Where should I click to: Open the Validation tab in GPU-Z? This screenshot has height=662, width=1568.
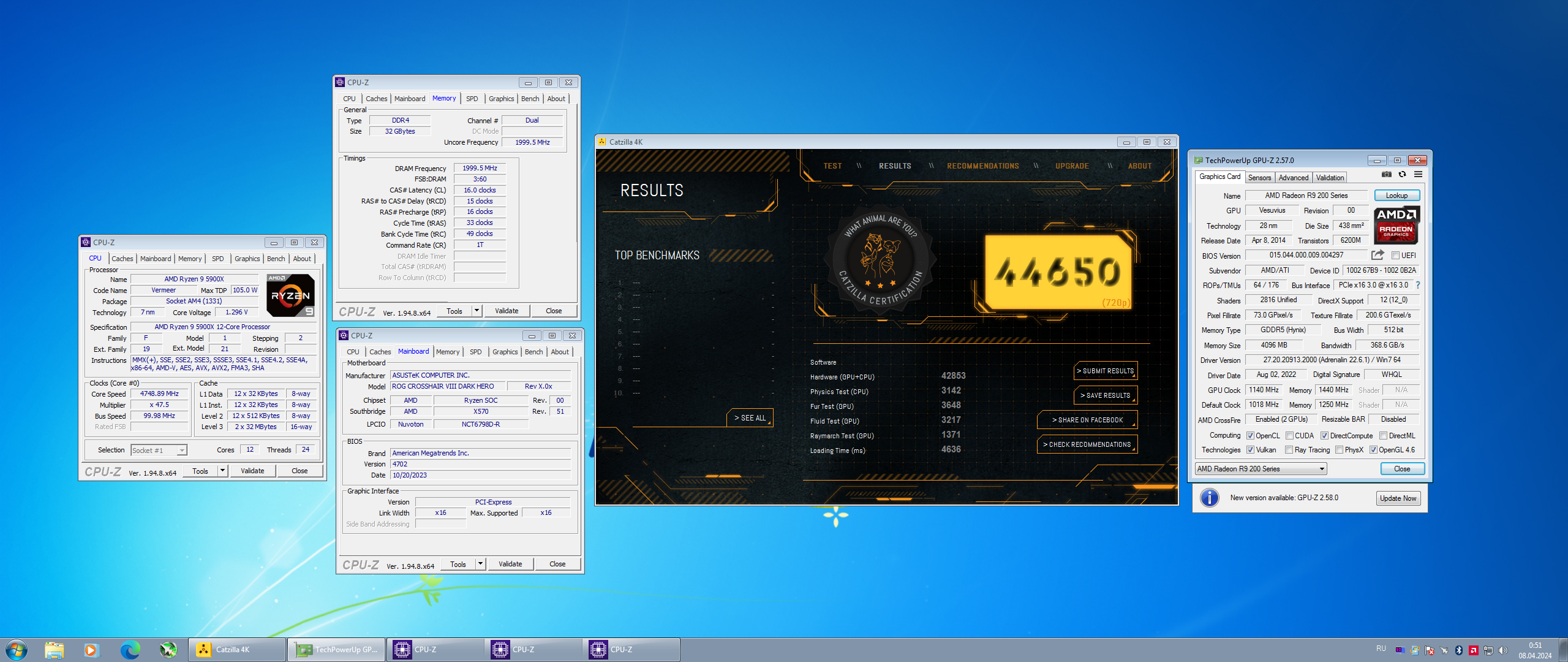1330,178
